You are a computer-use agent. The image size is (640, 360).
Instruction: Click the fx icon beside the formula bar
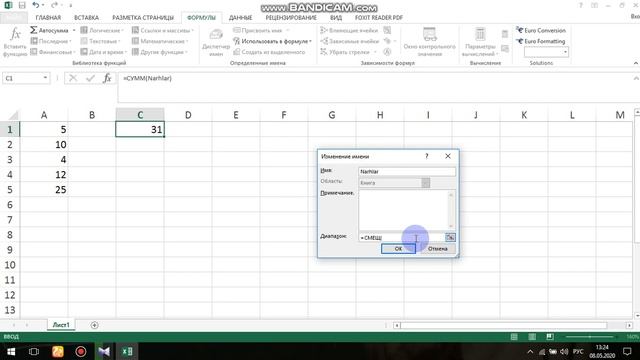107,78
